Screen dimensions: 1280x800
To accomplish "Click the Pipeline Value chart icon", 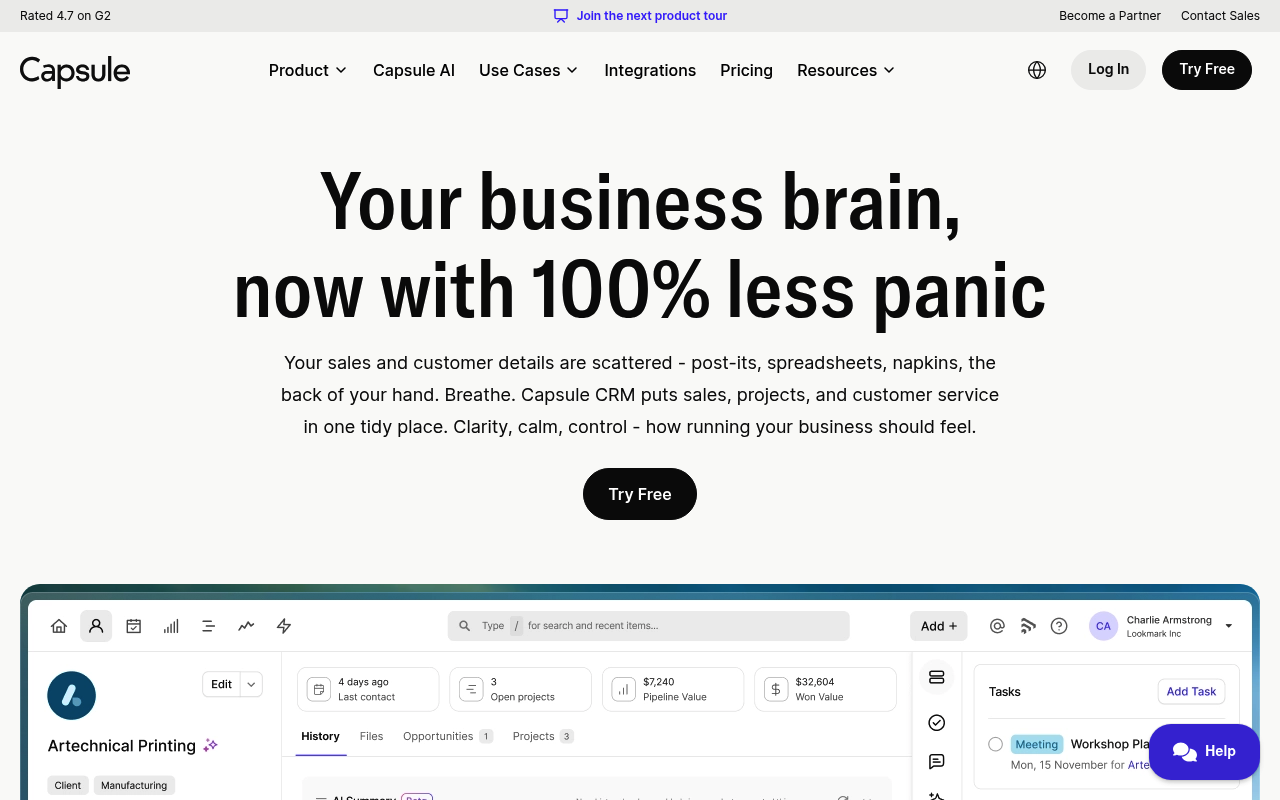I will pyautogui.click(x=623, y=689).
